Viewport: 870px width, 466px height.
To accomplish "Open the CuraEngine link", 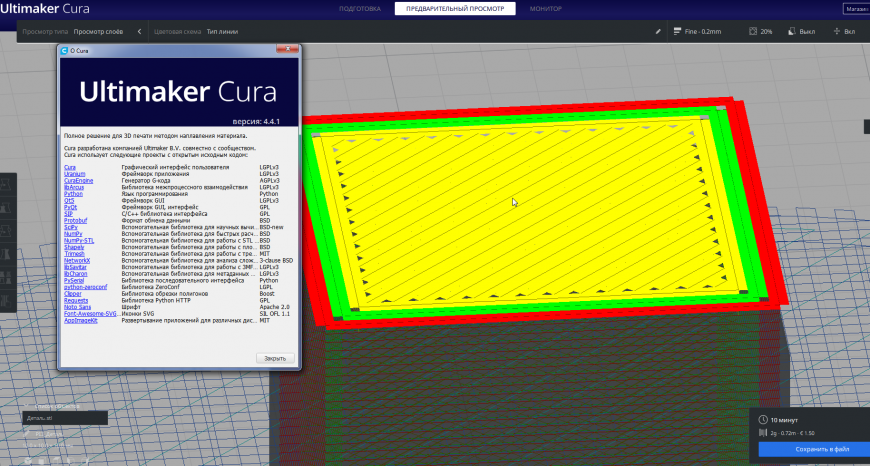I will tap(78, 180).
